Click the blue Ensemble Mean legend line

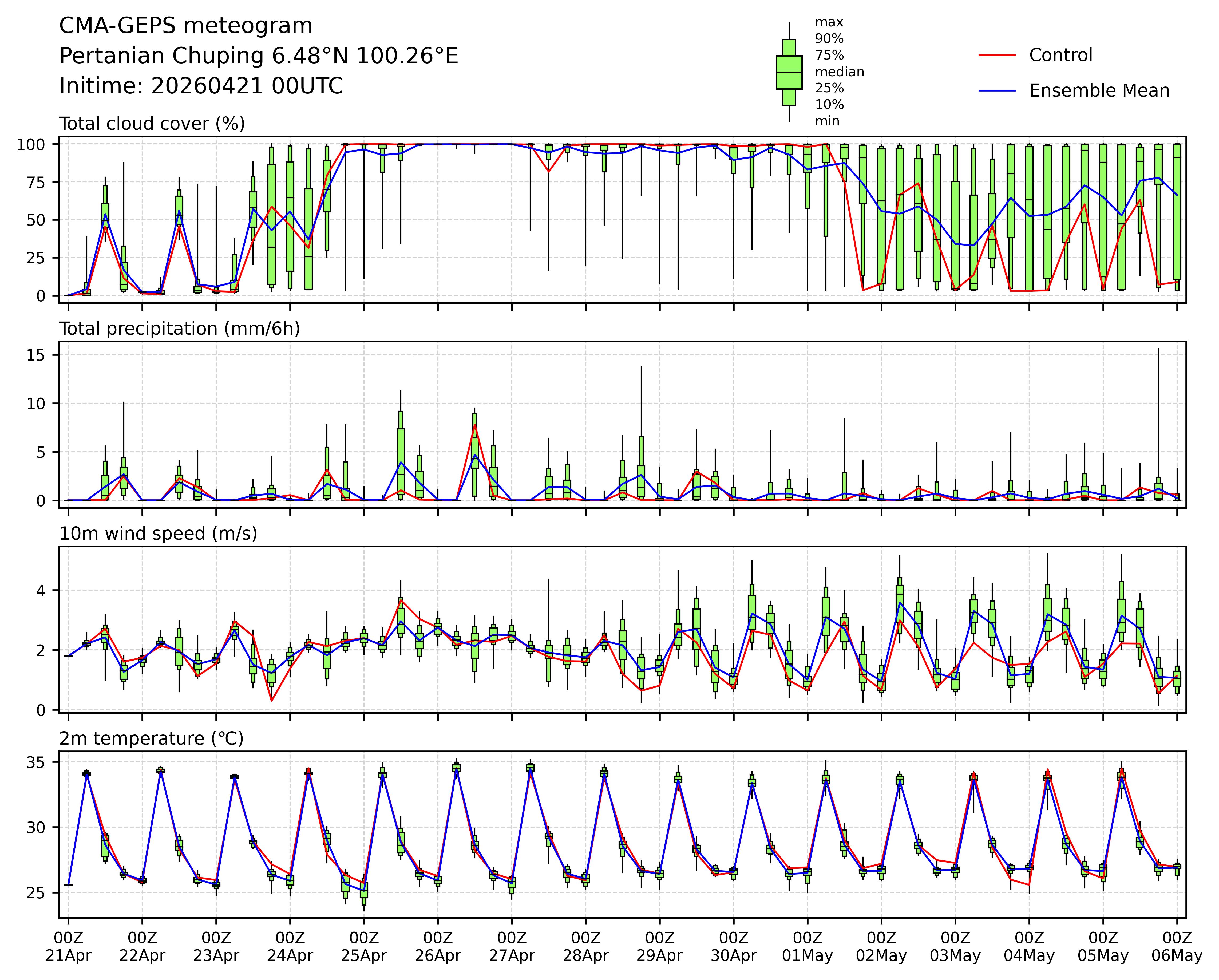(997, 90)
